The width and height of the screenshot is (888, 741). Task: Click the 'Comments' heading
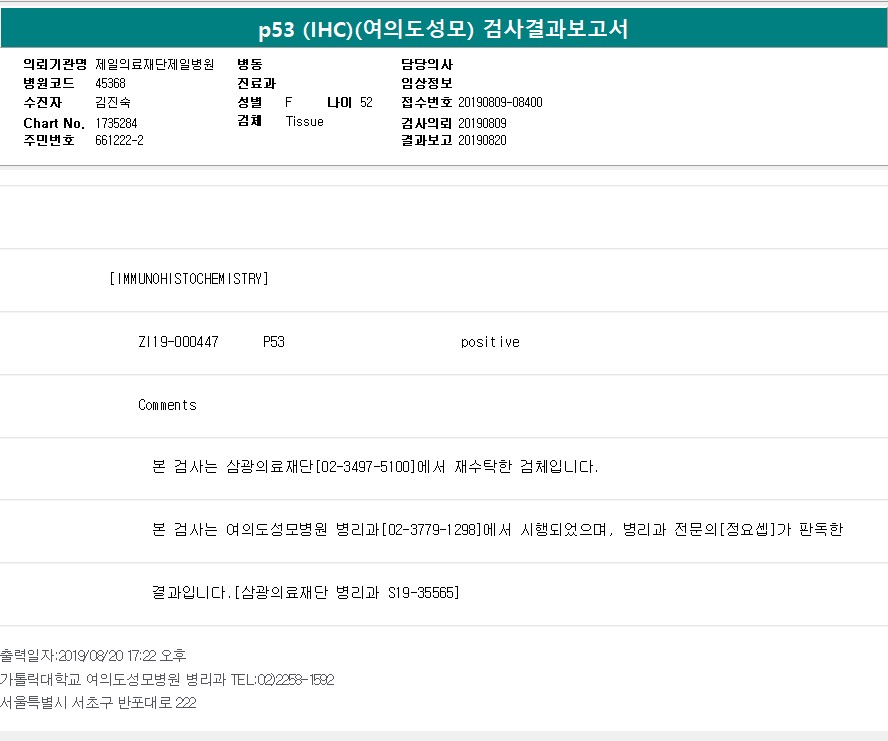pyautogui.click(x=168, y=405)
